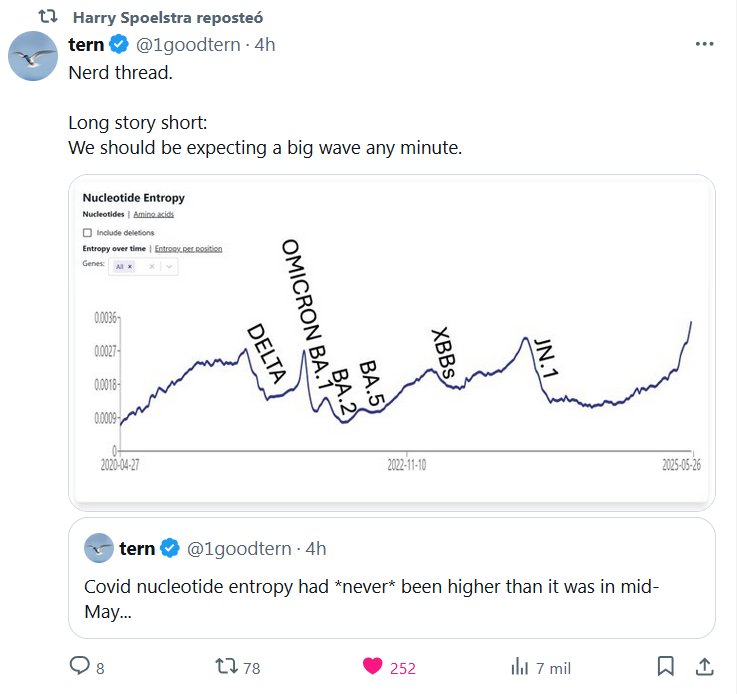Viewport: 738px width, 694px height.
Task: Remove the All gene tag
Action: (x=130, y=267)
